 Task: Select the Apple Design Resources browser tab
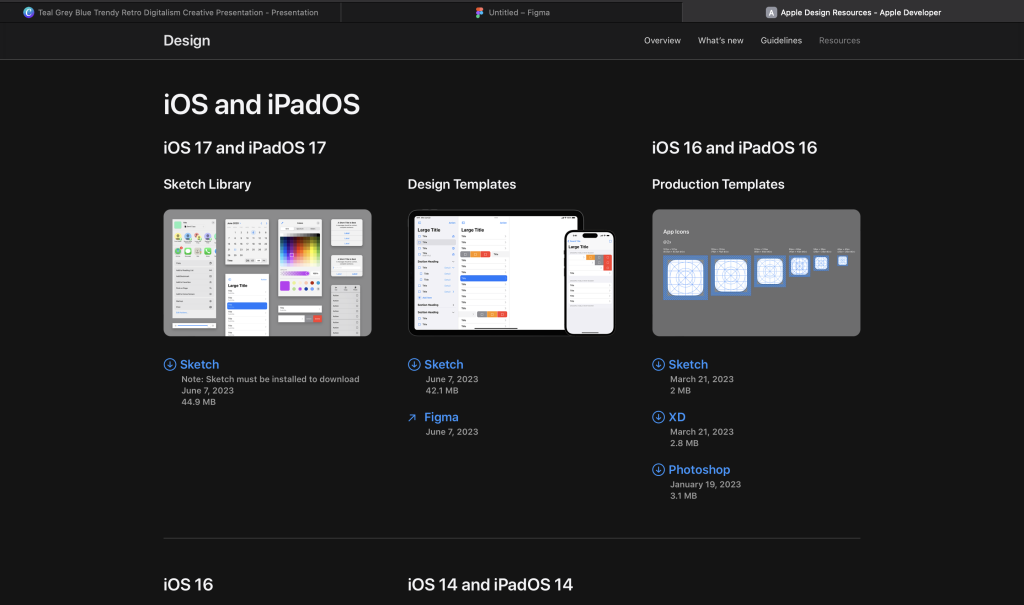pyautogui.click(x=853, y=12)
